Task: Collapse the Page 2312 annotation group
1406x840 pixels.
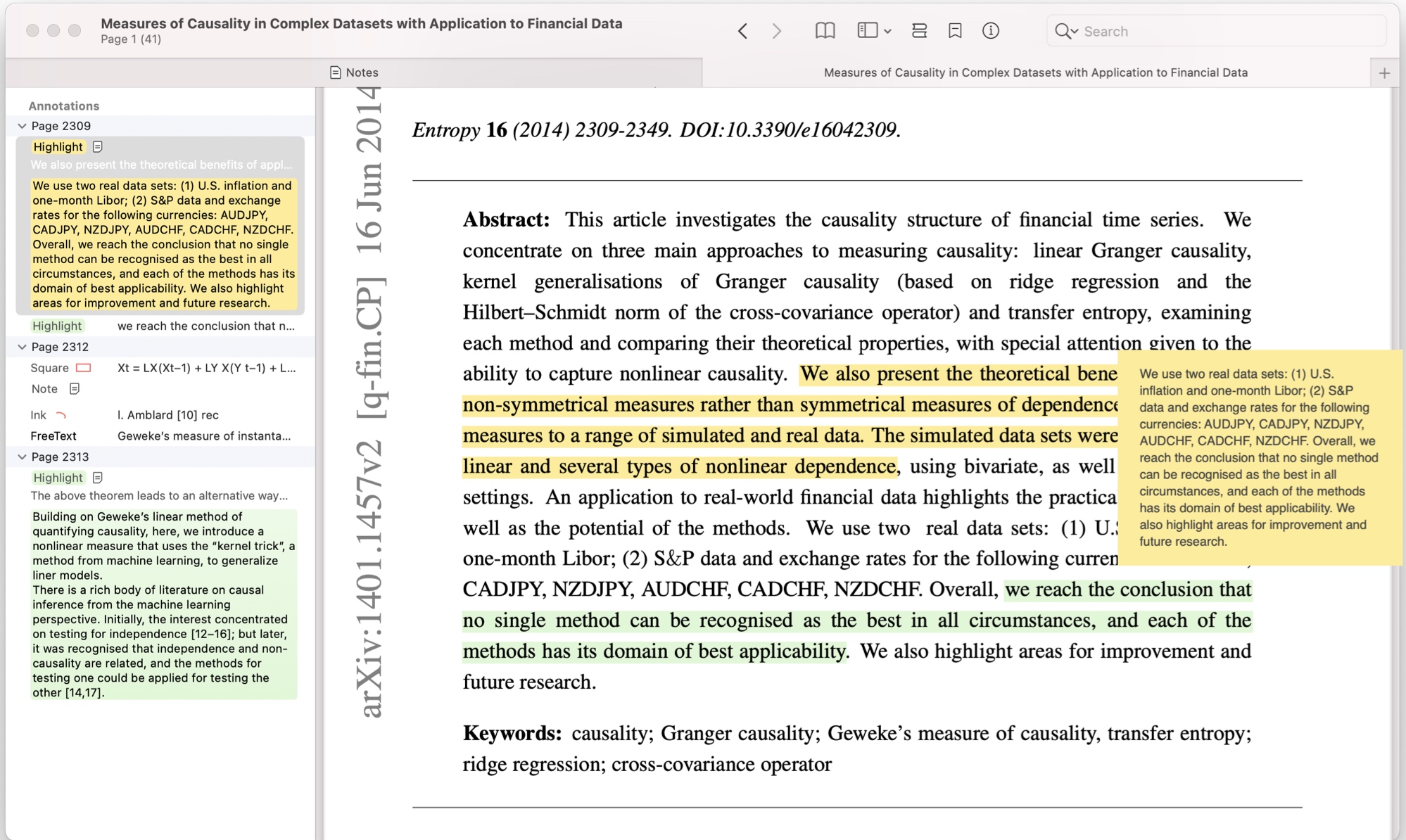Action: 22,347
